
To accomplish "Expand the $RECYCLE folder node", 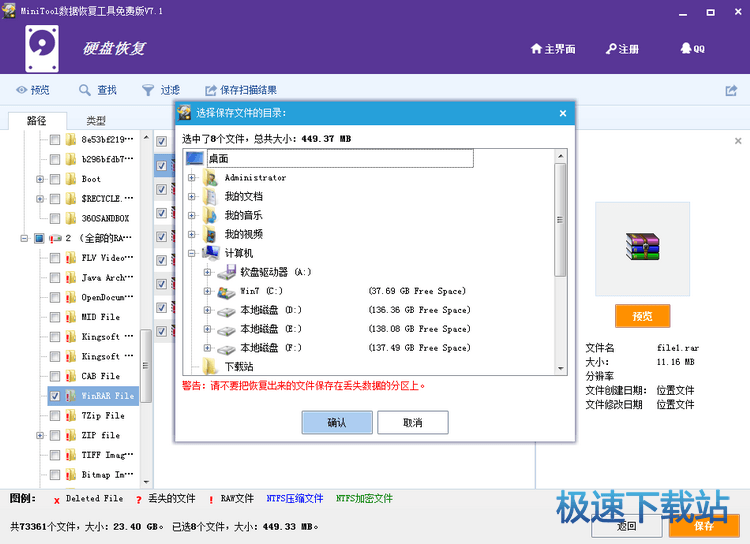I will (x=40, y=199).
